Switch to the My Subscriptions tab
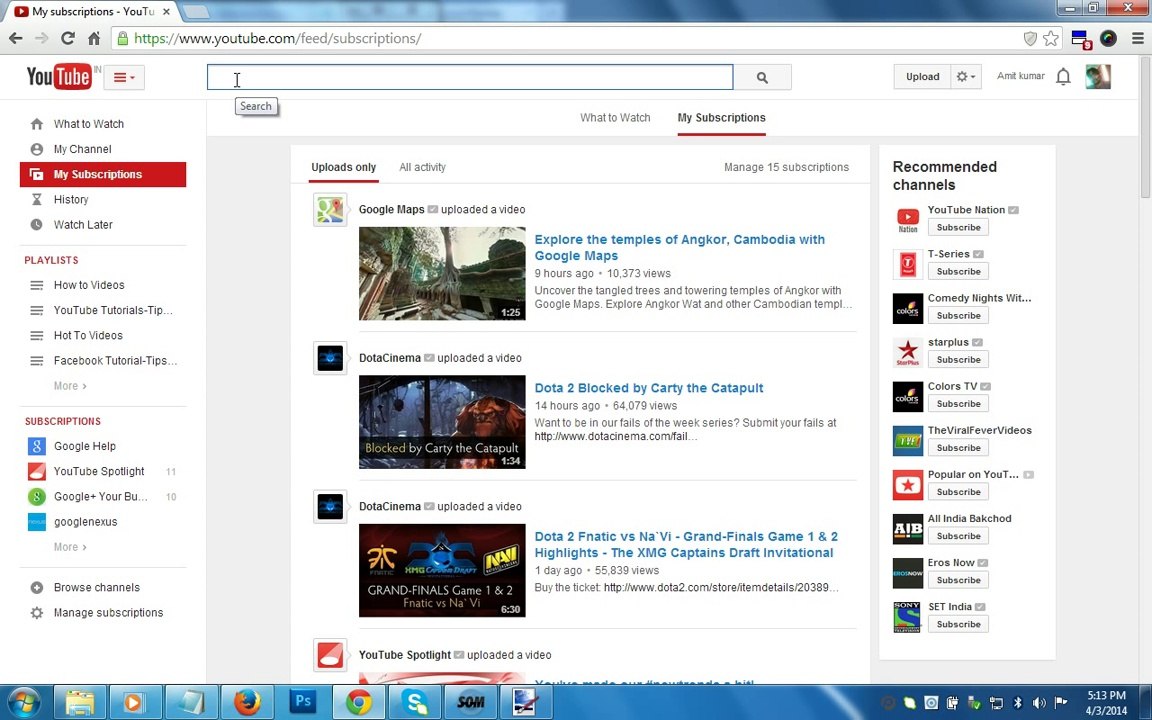Image resolution: width=1152 pixels, height=720 pixels. (721, 118)
